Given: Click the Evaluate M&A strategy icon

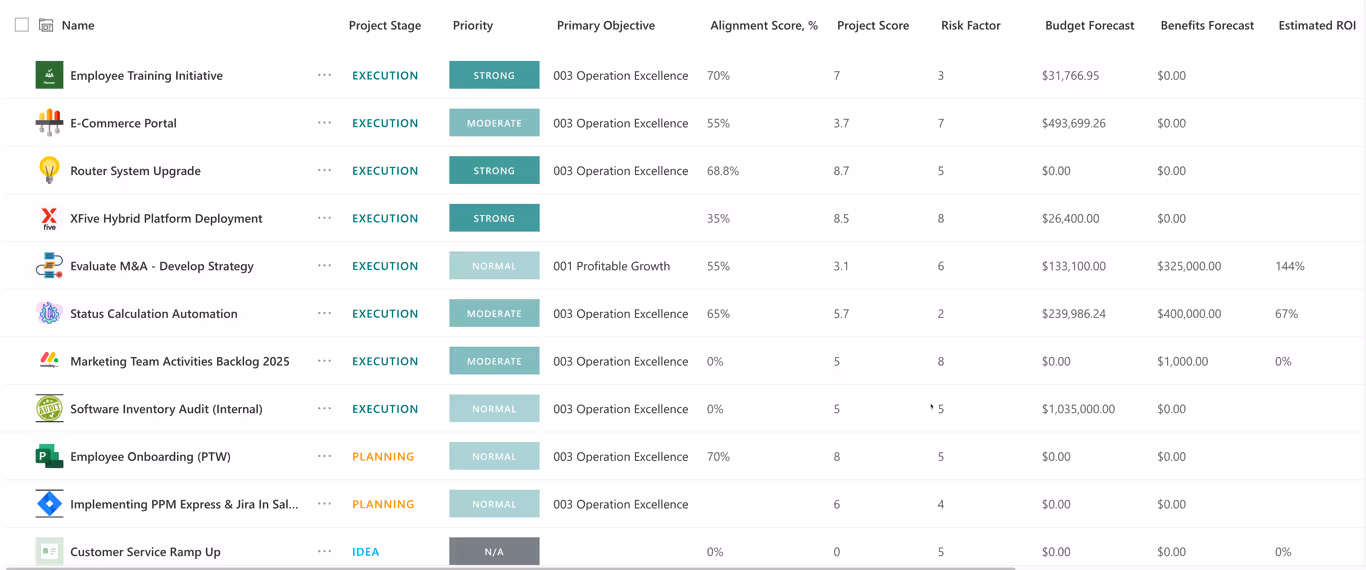Looking at the screenshot, I should tap(49, 266).
